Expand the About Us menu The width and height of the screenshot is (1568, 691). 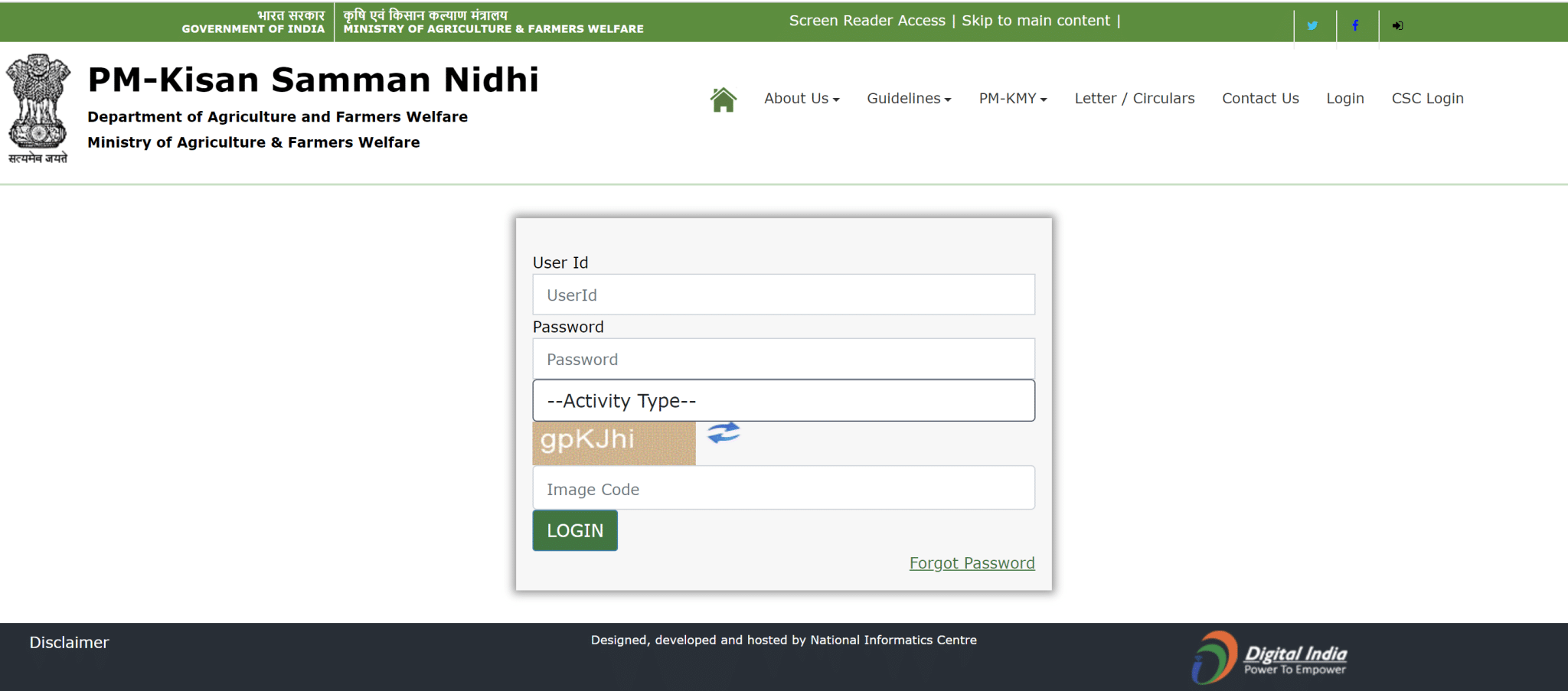801,98
